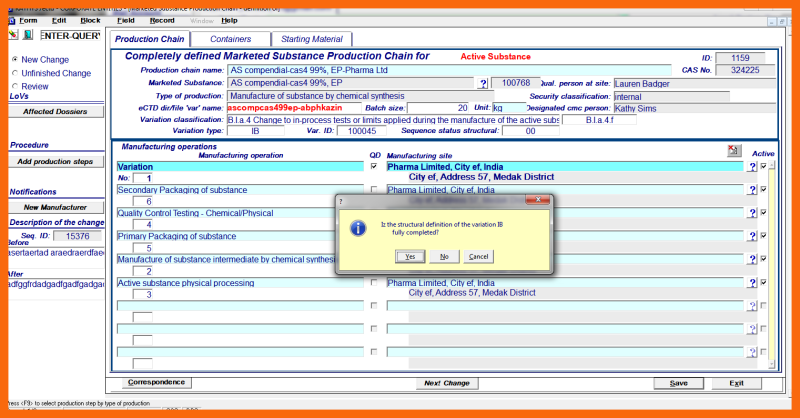Image resolution: width=800 pixels, height=418 pixels.
Task: Click the Affected Dossiers button
Action: 55,111
